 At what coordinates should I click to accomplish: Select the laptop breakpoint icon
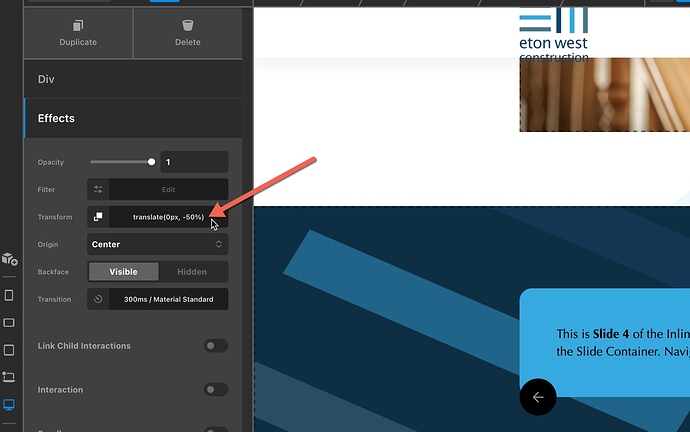[10, 377]
